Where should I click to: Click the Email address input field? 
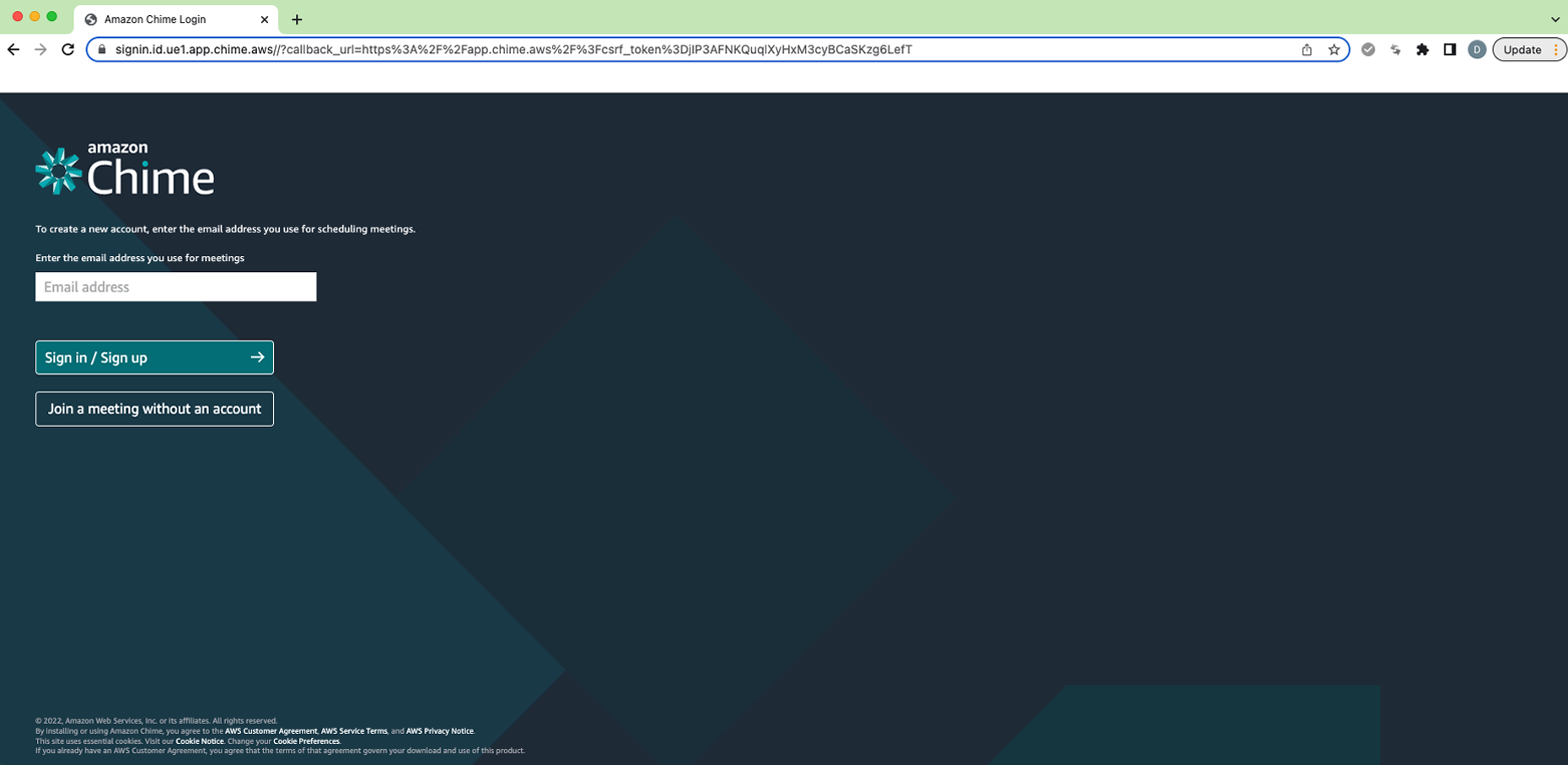point(175,286)
